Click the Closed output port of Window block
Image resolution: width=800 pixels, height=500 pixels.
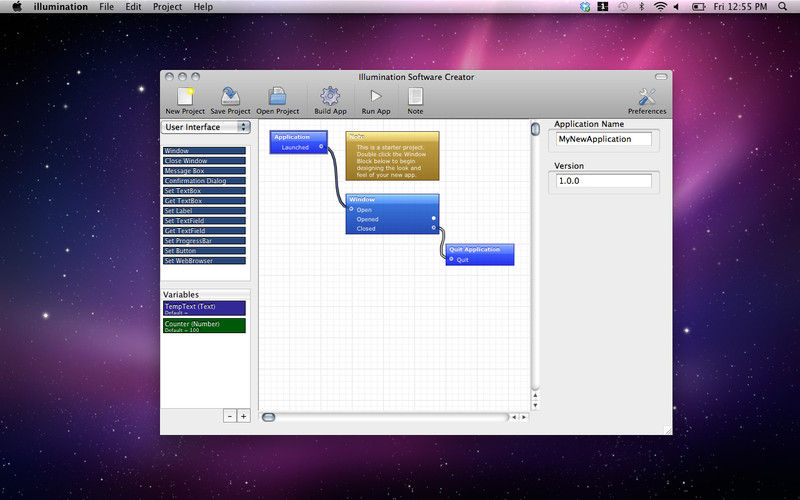[x=434, y=228]
